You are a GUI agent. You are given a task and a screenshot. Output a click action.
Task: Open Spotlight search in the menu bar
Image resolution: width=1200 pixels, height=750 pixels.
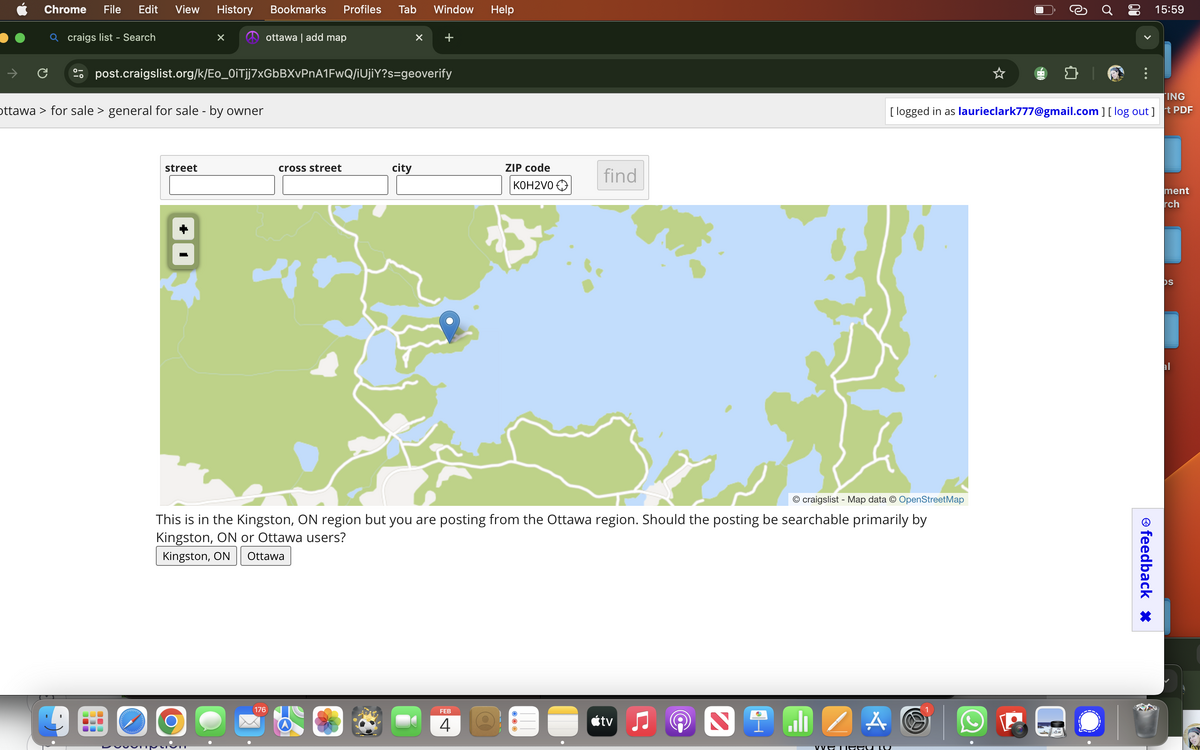pos(1107,10)
